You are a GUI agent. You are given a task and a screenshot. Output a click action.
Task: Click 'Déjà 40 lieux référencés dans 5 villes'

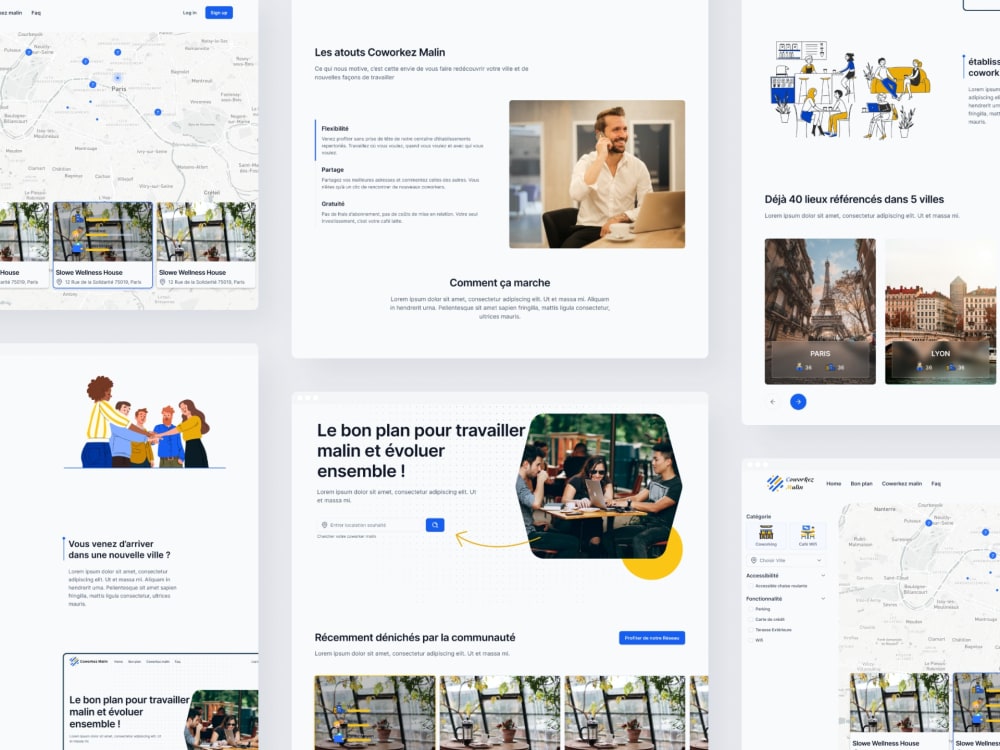[854, 199]
